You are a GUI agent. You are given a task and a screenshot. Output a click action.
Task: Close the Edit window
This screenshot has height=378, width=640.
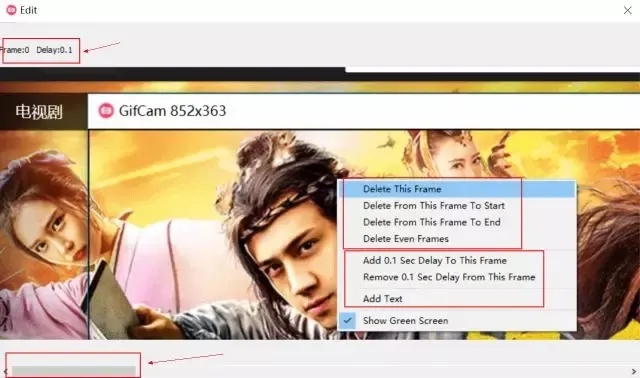pyautogui.click(x=628, y=10)
